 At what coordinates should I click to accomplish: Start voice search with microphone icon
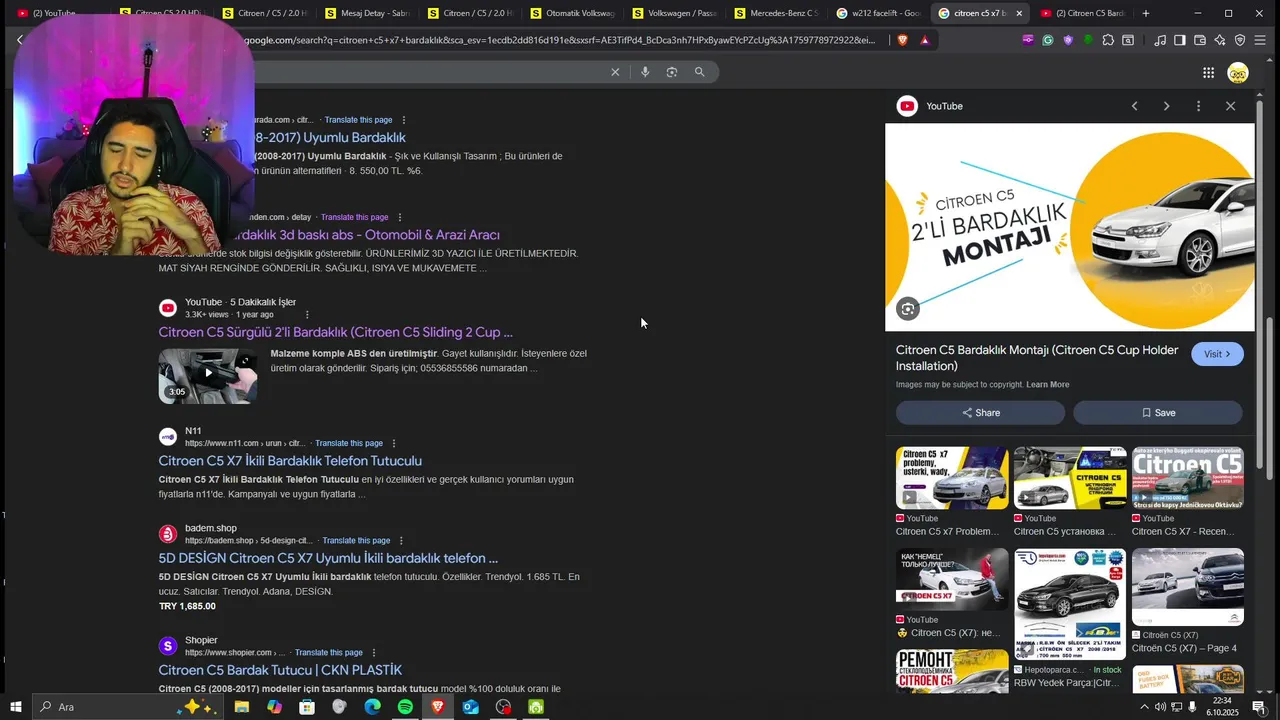645,72
